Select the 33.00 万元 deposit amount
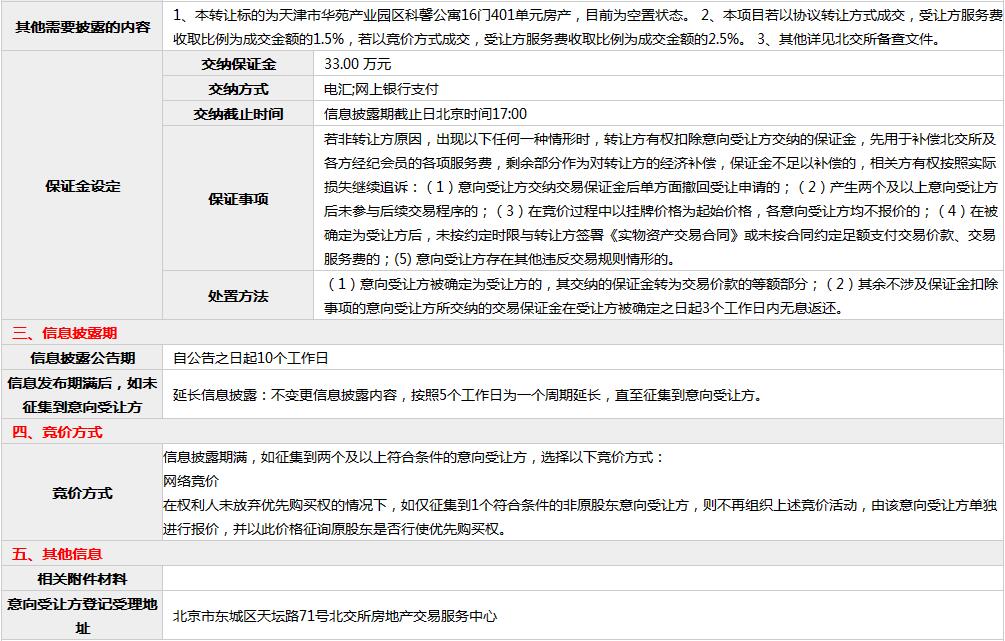The image size is (1005, 641). point(358,64)
